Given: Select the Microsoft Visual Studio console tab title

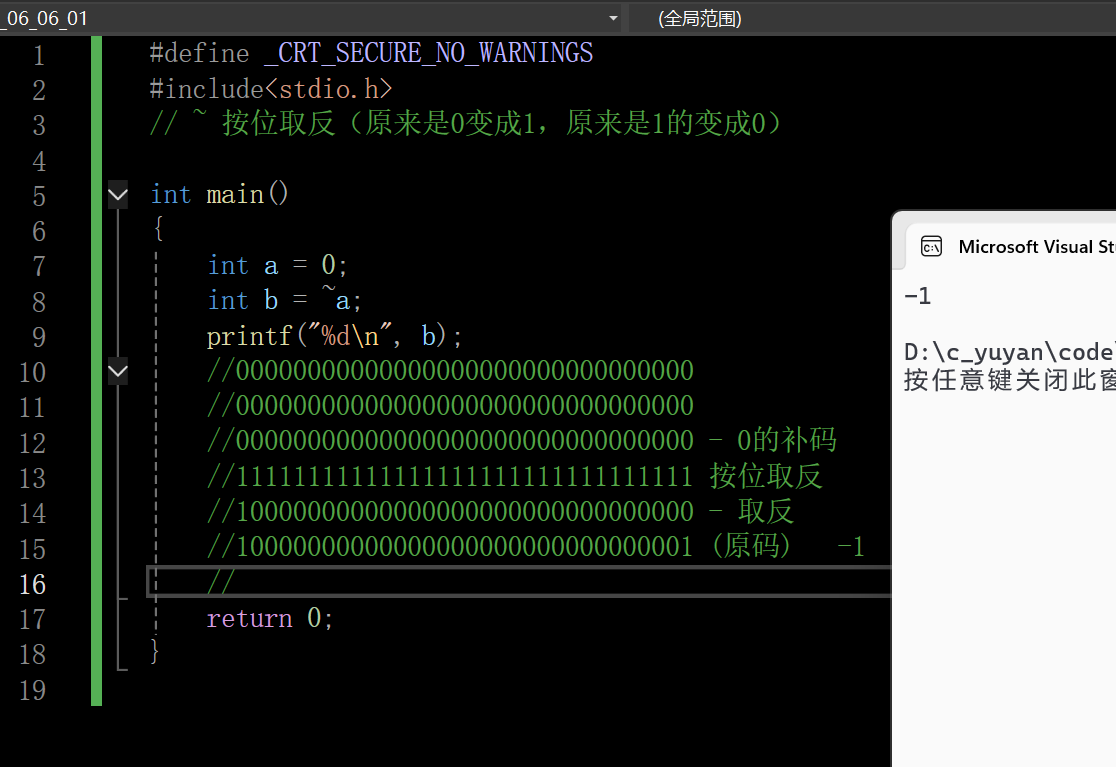Looking at the screenshot, I should (1036, 247).
